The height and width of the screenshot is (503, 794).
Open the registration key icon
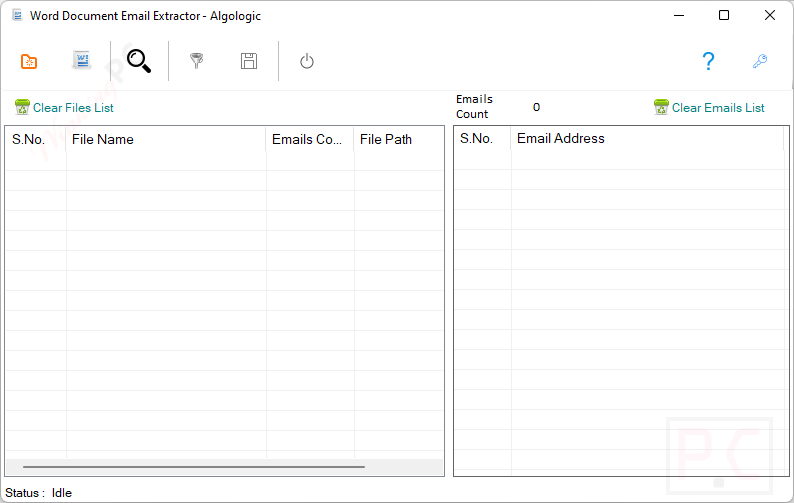[760, 61]
